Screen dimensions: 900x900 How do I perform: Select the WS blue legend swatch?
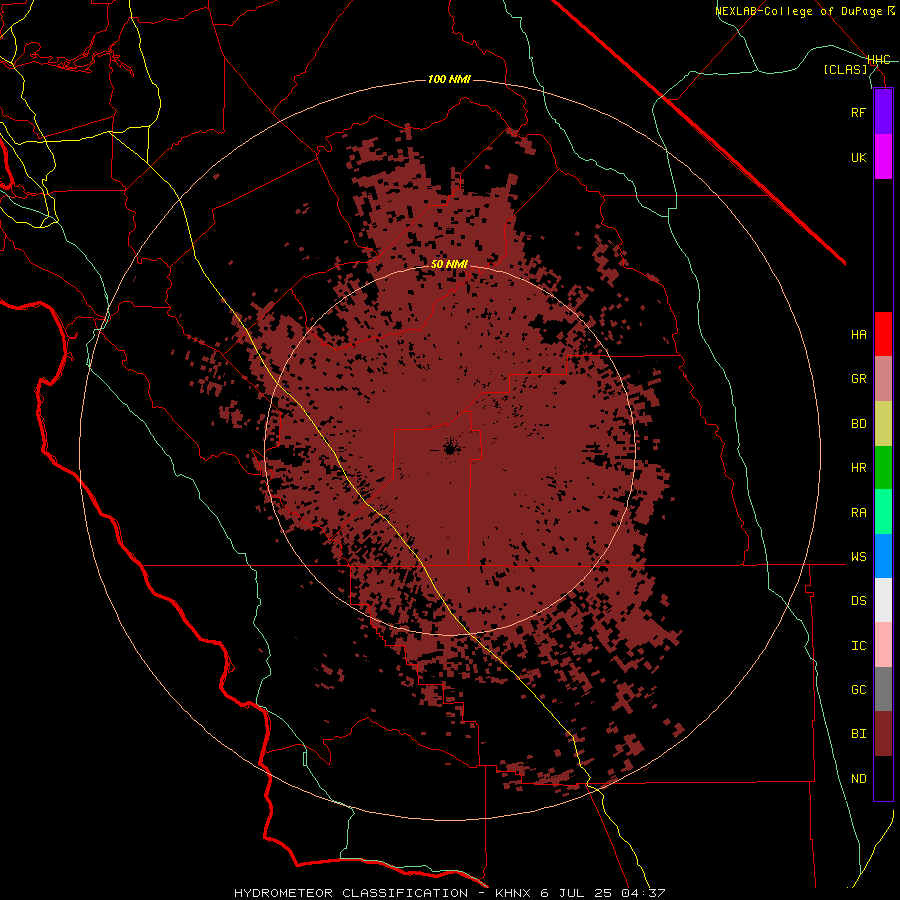(x=883, y=556)
